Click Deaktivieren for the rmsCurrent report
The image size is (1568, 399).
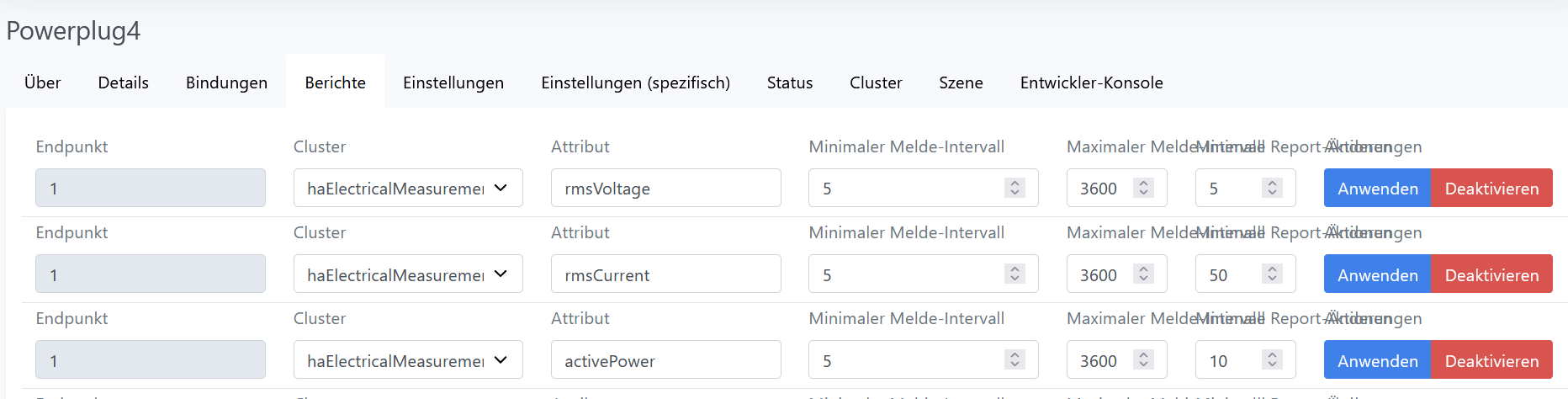coord(1491,274)
